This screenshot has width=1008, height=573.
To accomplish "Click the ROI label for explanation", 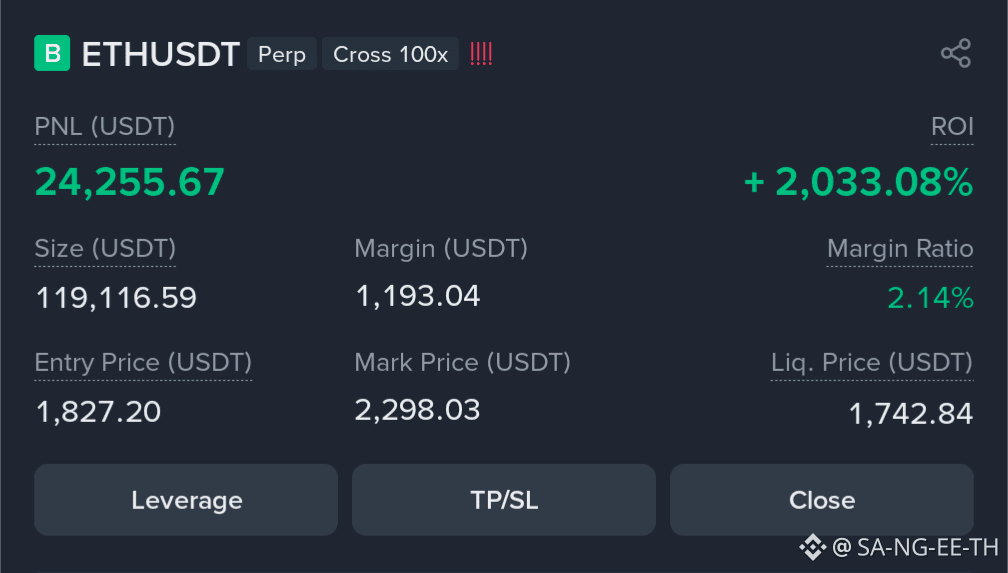I will (952, 127).
